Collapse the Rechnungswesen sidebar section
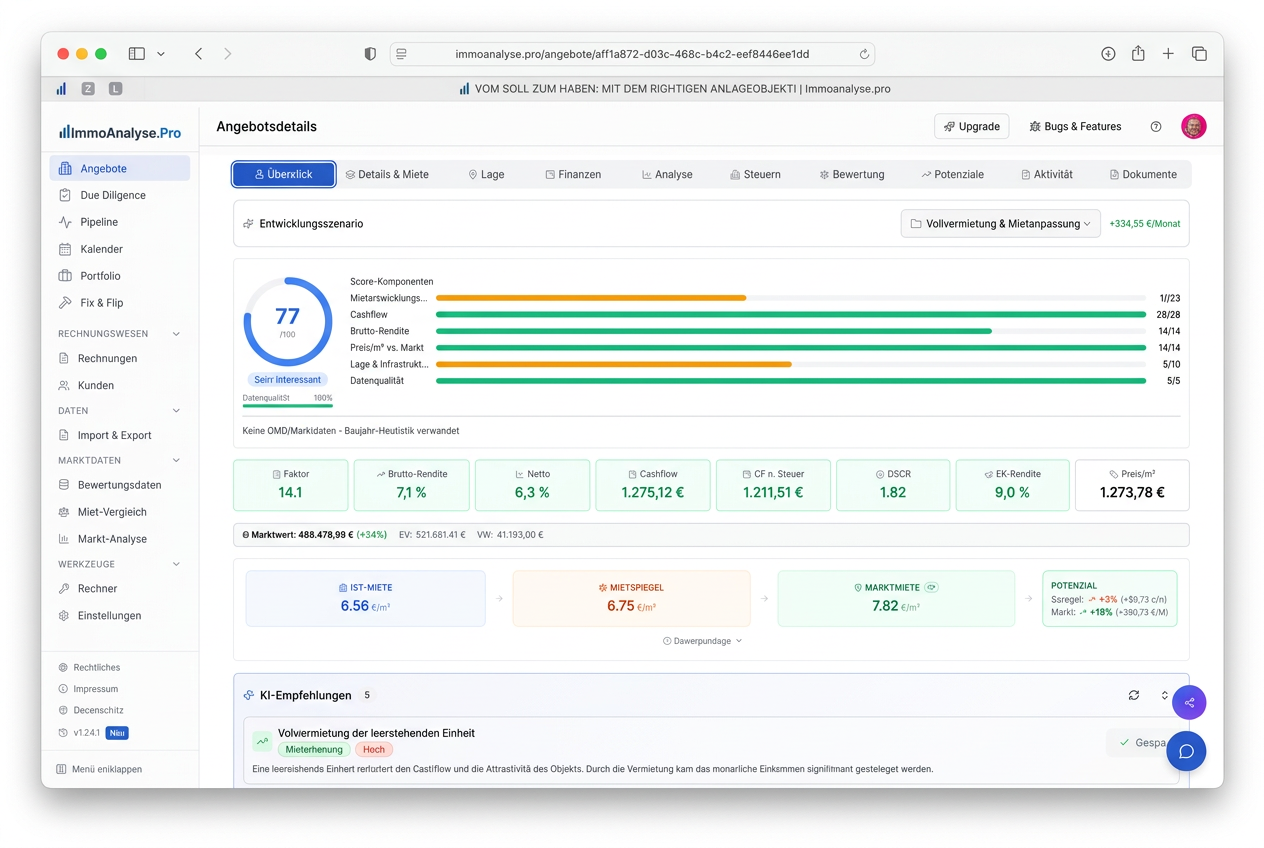This screenshot has width=1264, height=848. 177,334
